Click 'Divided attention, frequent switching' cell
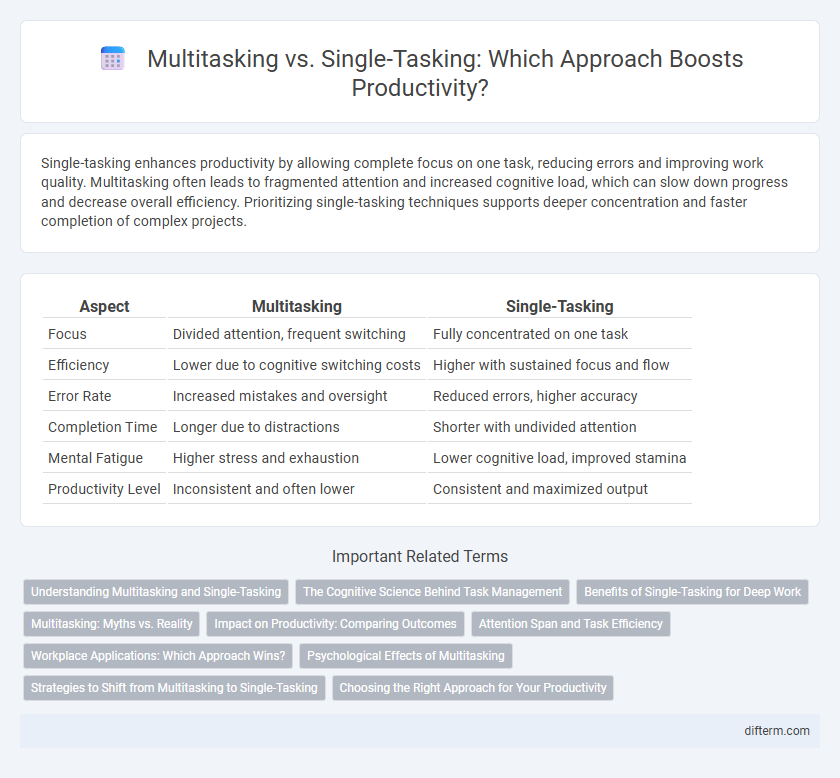The height and width of the screenshot is (778, 840). click(297, 334)
